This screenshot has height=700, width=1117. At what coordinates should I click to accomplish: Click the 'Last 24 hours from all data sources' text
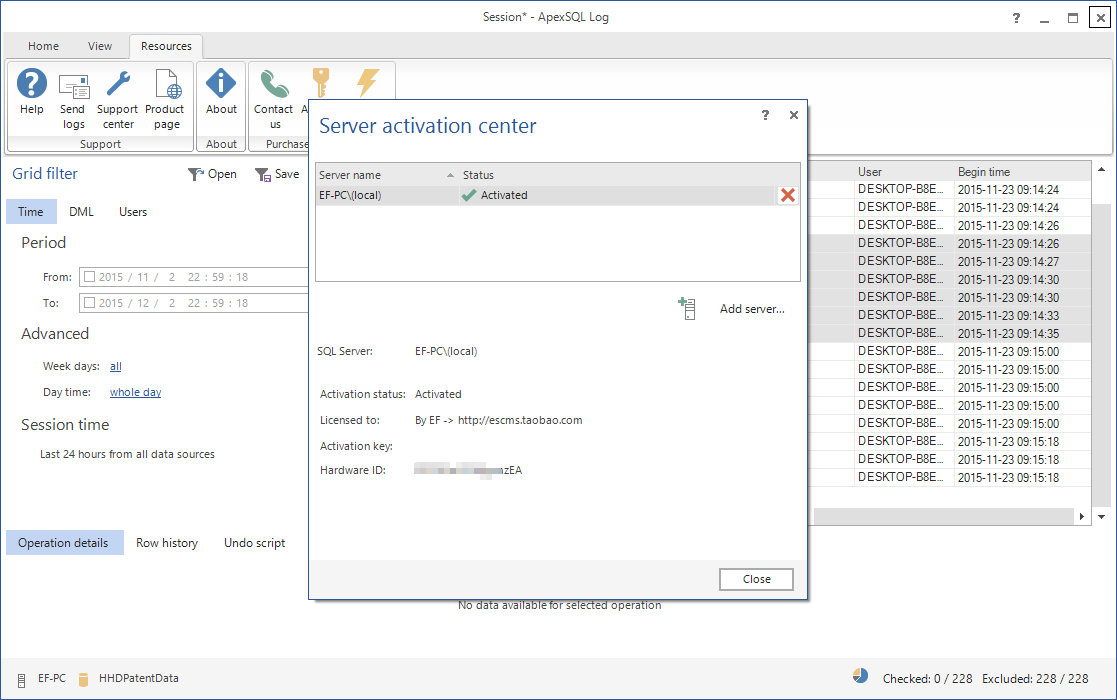pyautogui.click(x=127, y=454)
